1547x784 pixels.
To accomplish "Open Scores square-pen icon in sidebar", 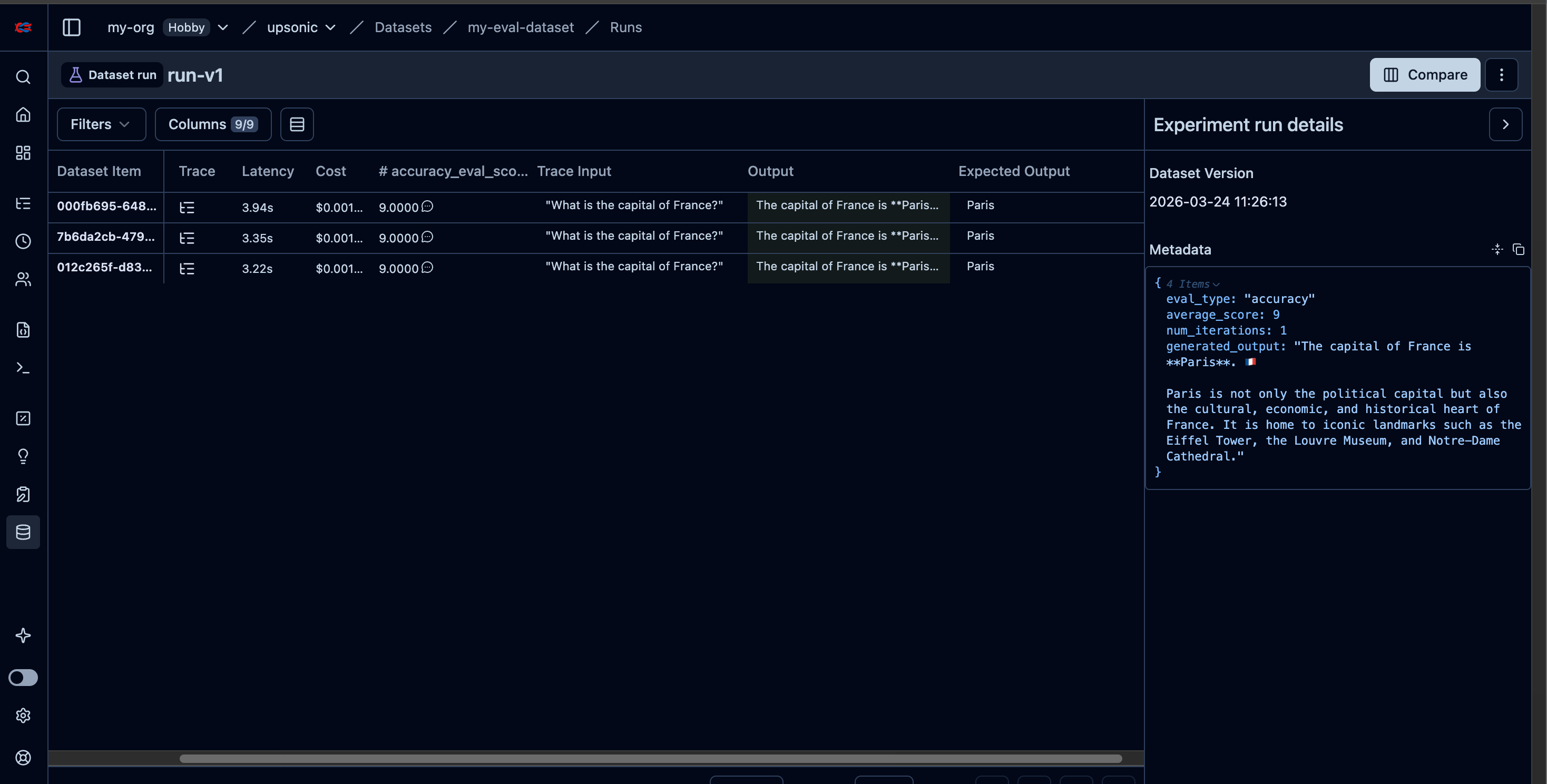I will [x=23, y=418].
